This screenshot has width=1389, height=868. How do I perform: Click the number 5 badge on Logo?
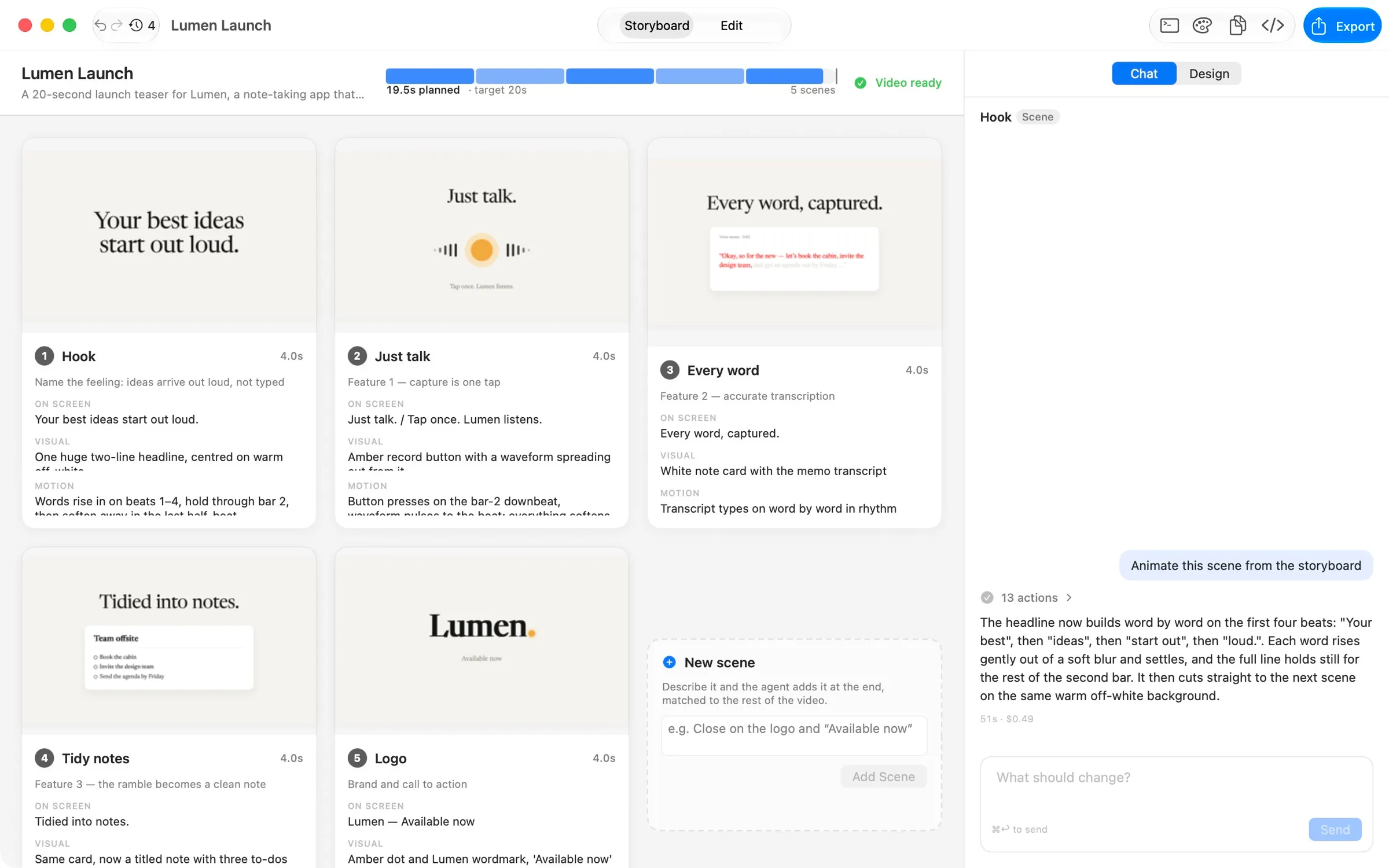click(x=357, y=758)
